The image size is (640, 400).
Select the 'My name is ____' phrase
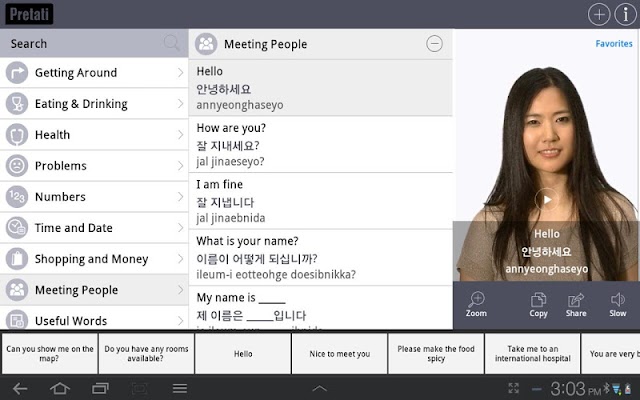coord(320,308)
